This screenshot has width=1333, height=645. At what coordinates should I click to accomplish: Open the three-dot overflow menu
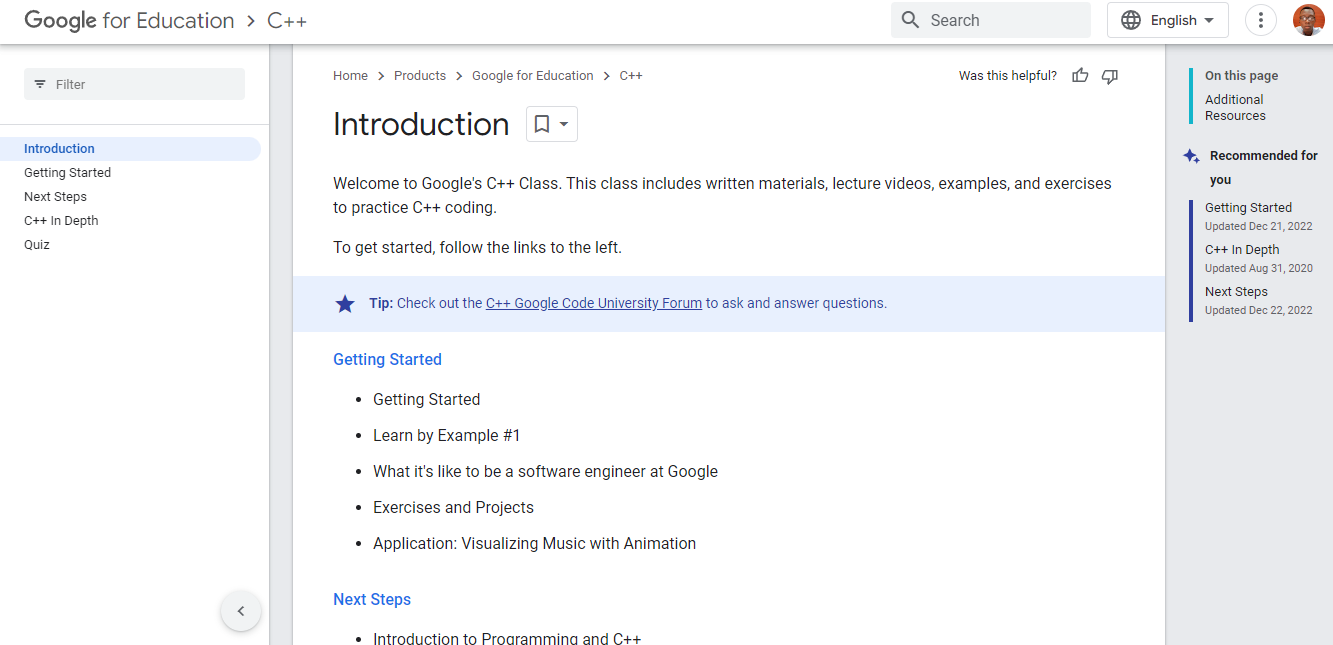tap(1260, 20)
